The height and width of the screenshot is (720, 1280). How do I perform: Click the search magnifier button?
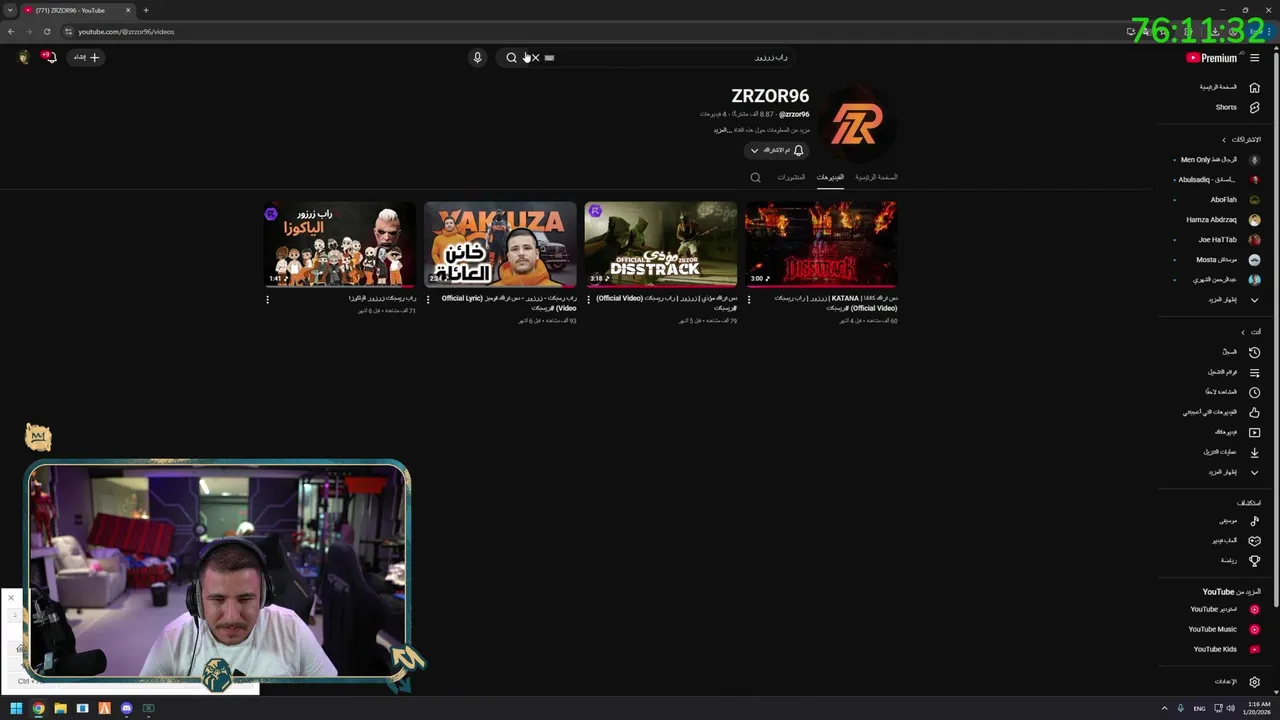point(511,58)
